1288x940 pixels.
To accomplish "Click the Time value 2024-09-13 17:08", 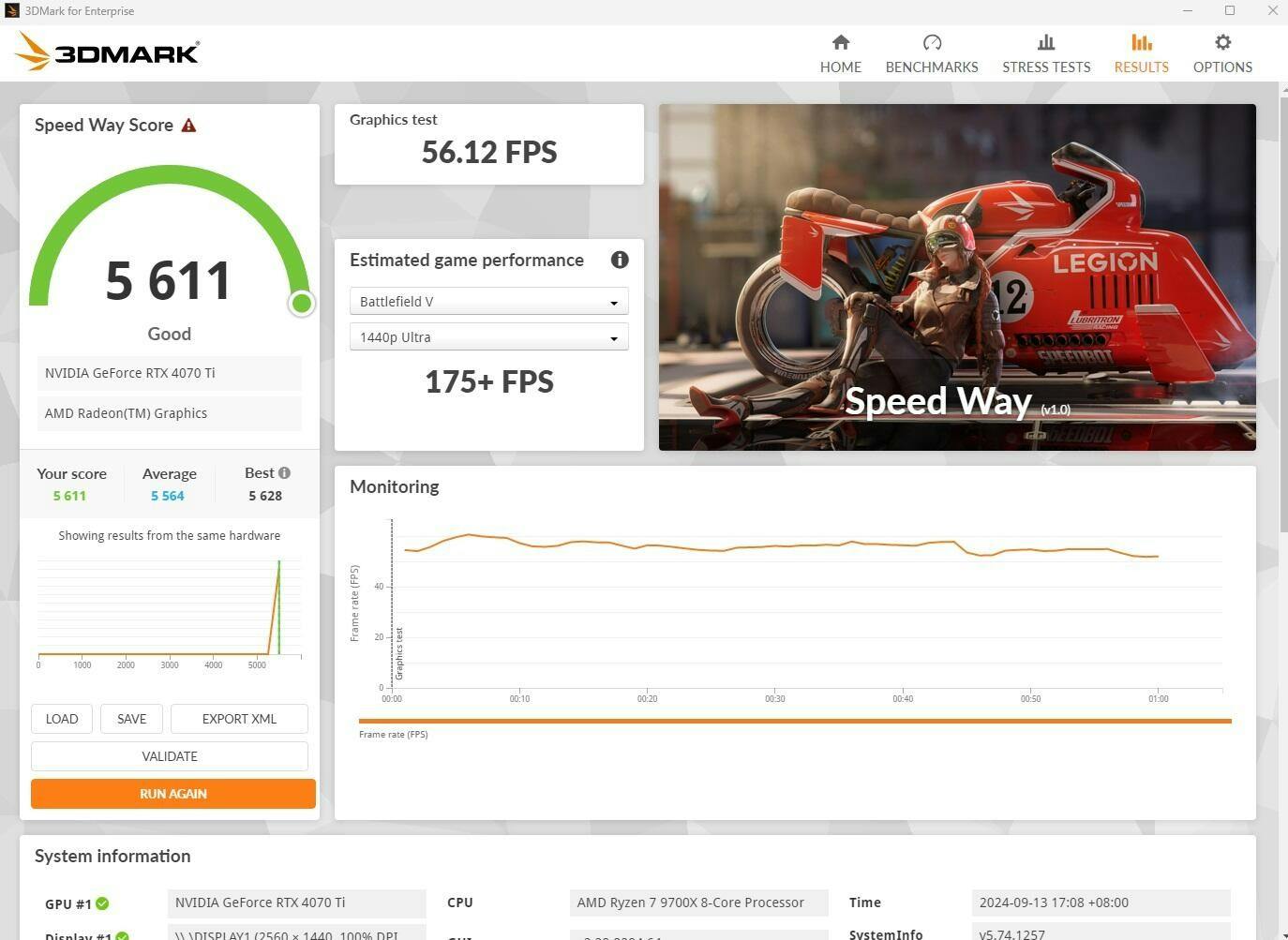I will pyautogui.click(x=1101, y=903).
